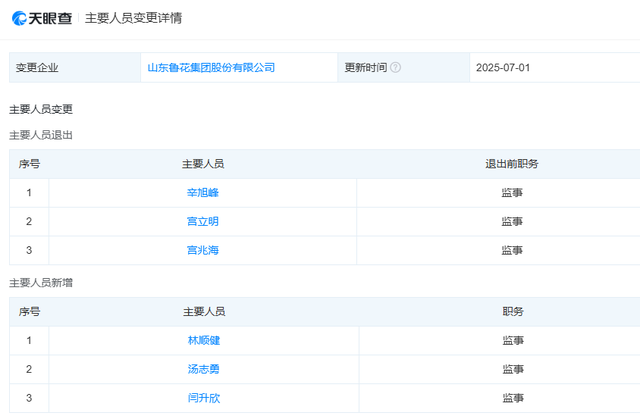Image resolution: width=640 pixels, height=419 pixels.
Task: Open profile of 宫兆海
Action: click(x=203, y=250)
